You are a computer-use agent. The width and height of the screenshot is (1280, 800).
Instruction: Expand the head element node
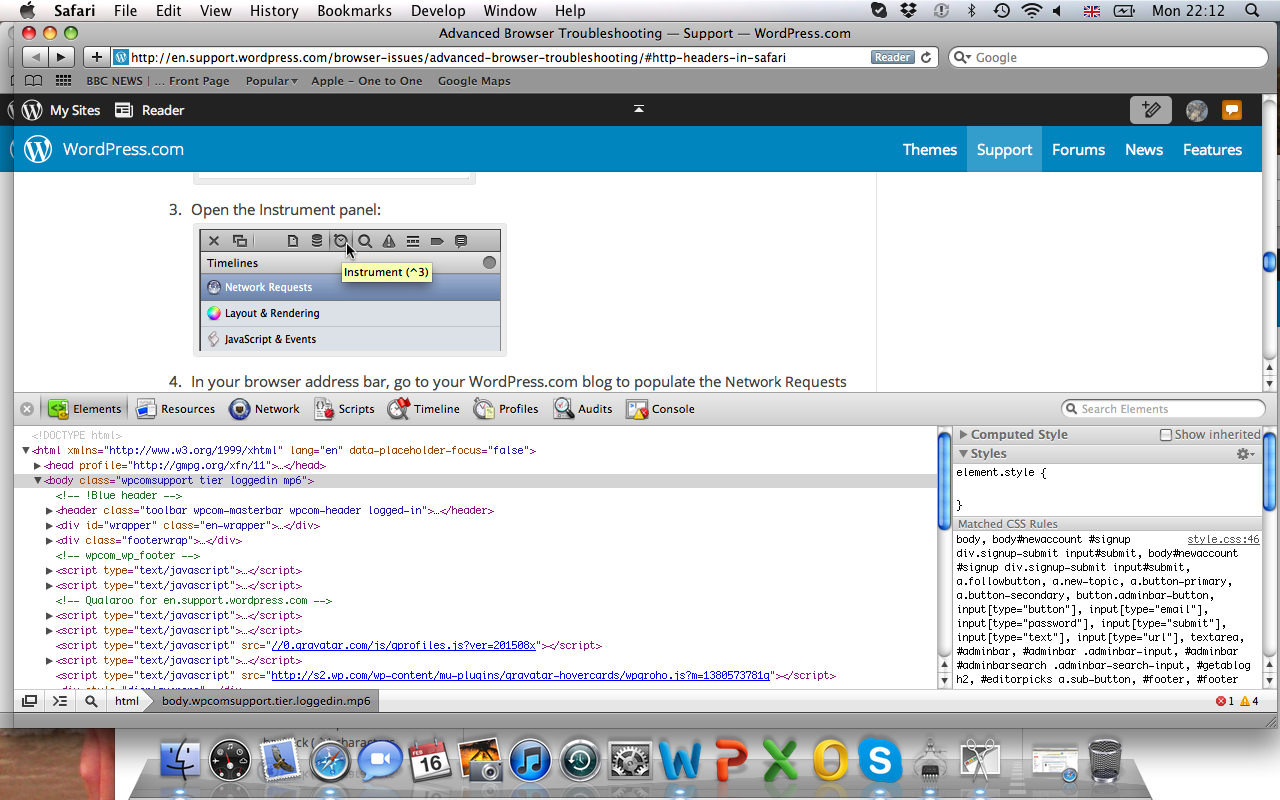38,466
